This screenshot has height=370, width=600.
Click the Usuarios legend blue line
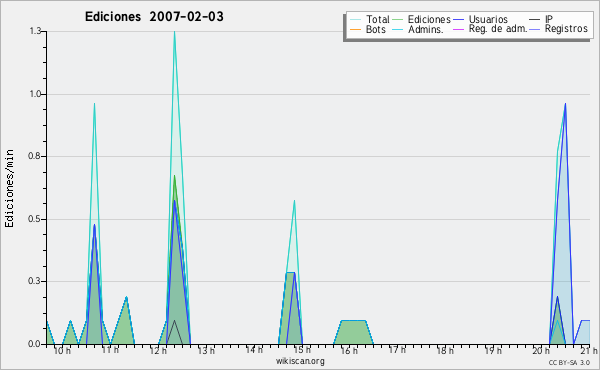click(x=458, y=20)
